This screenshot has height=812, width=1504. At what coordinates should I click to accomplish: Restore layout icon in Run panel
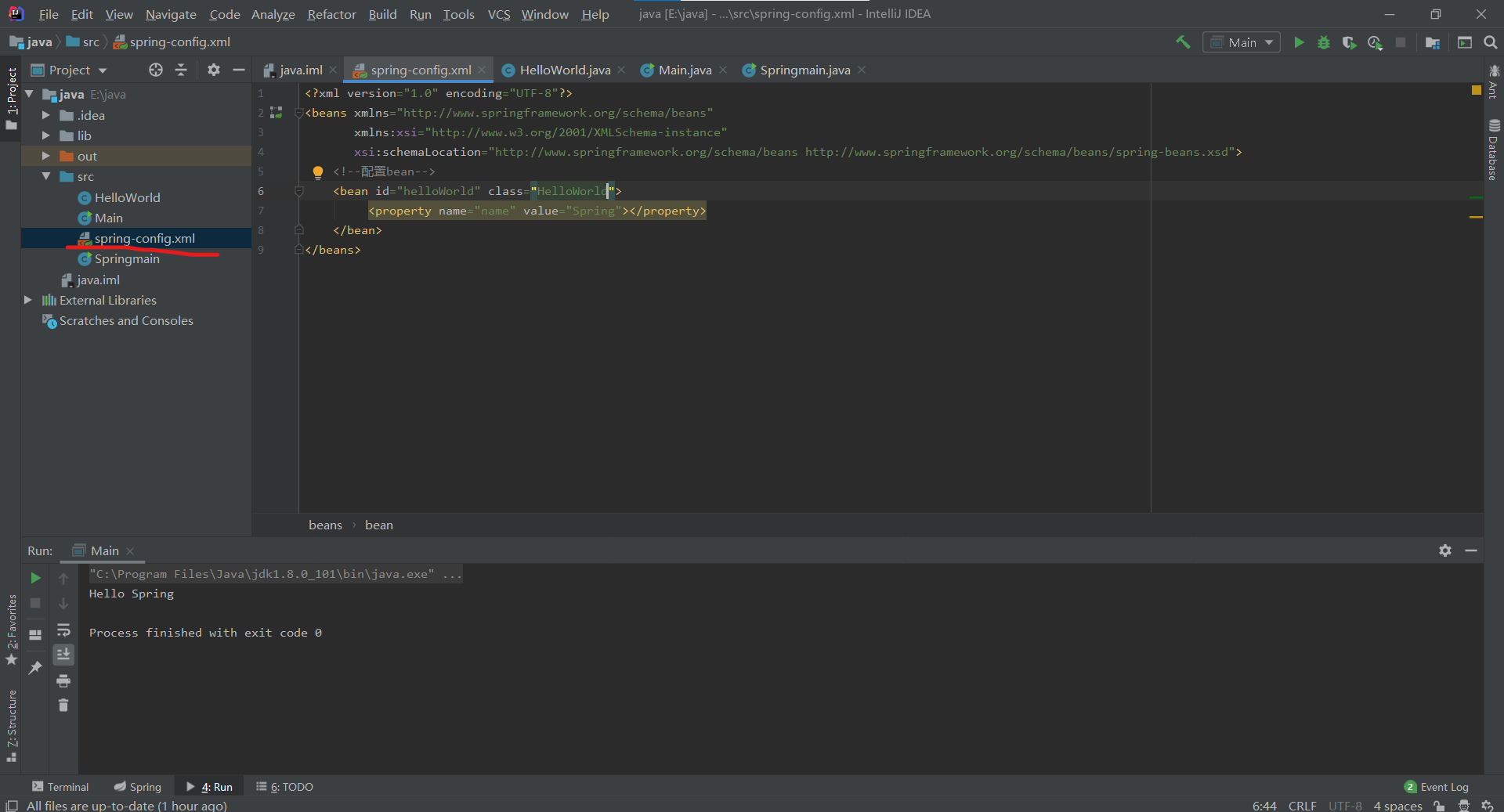35,634
